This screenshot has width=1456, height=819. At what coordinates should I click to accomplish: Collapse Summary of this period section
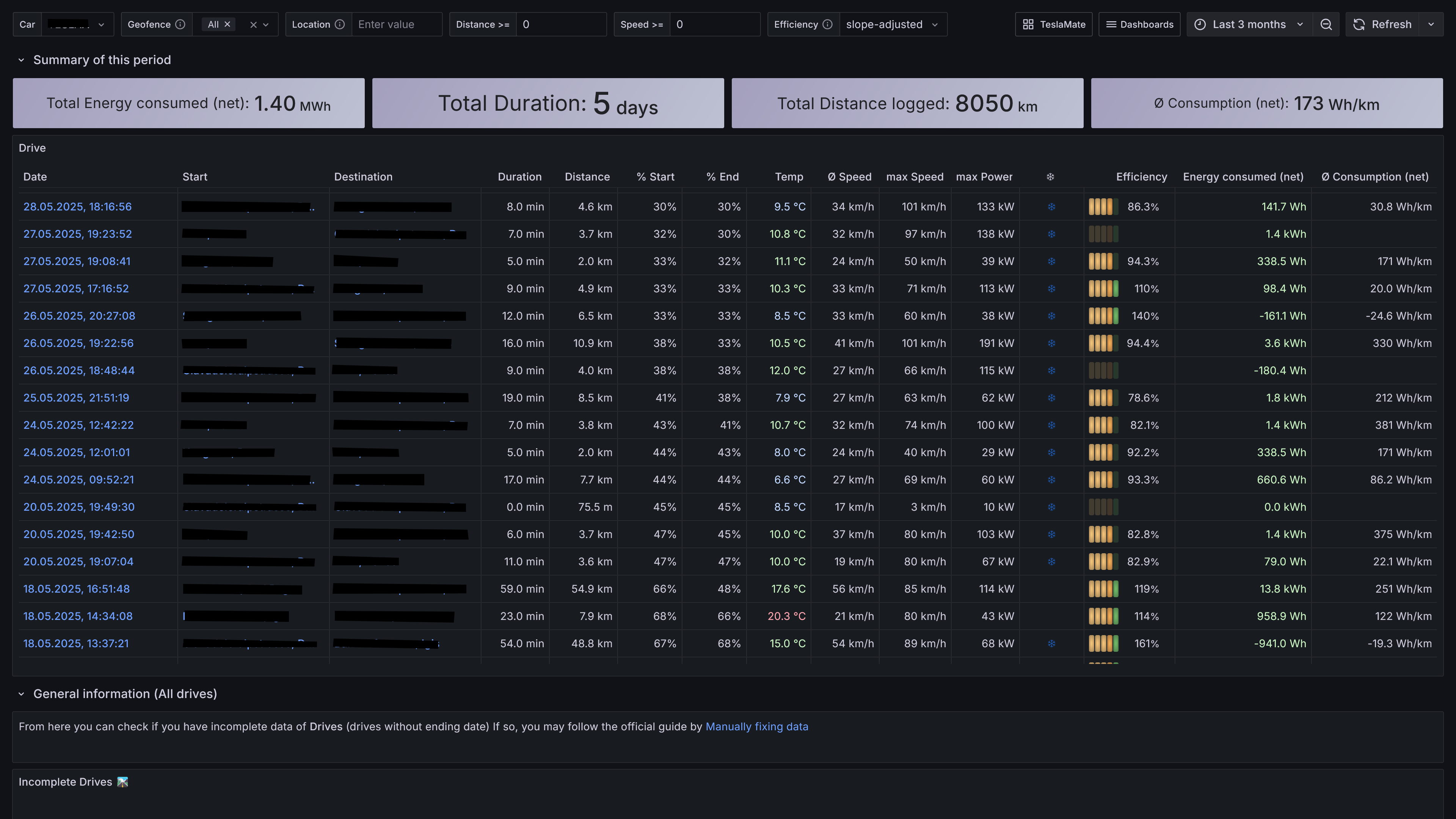[22, 60]
